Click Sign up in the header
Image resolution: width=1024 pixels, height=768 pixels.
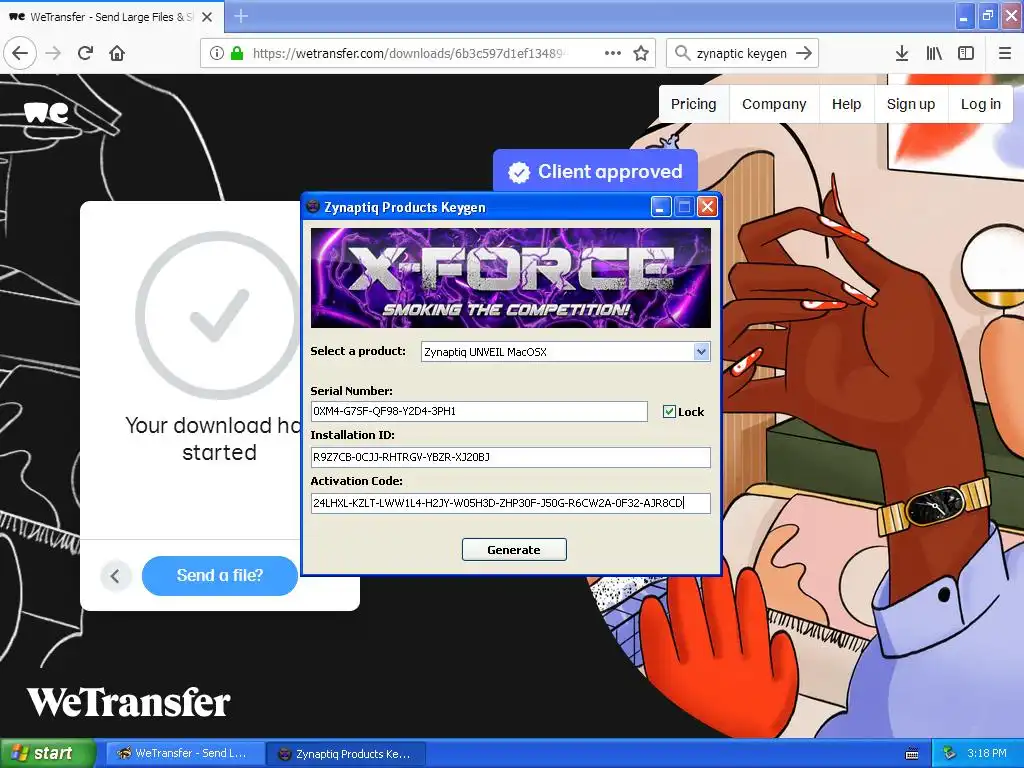pos(911,104)
